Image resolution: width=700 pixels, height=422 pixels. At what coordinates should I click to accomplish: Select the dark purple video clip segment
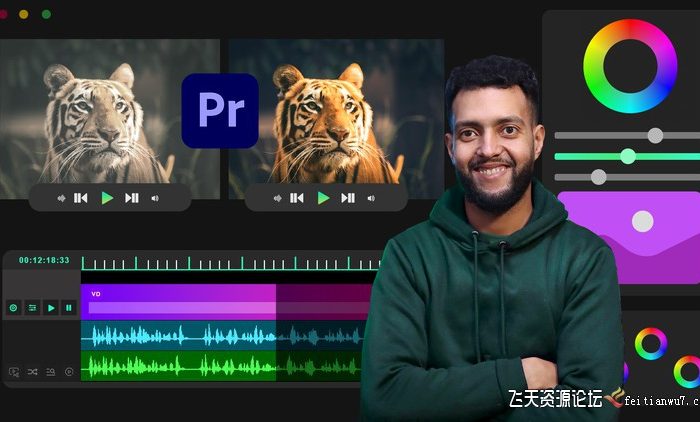pos(324,302)
